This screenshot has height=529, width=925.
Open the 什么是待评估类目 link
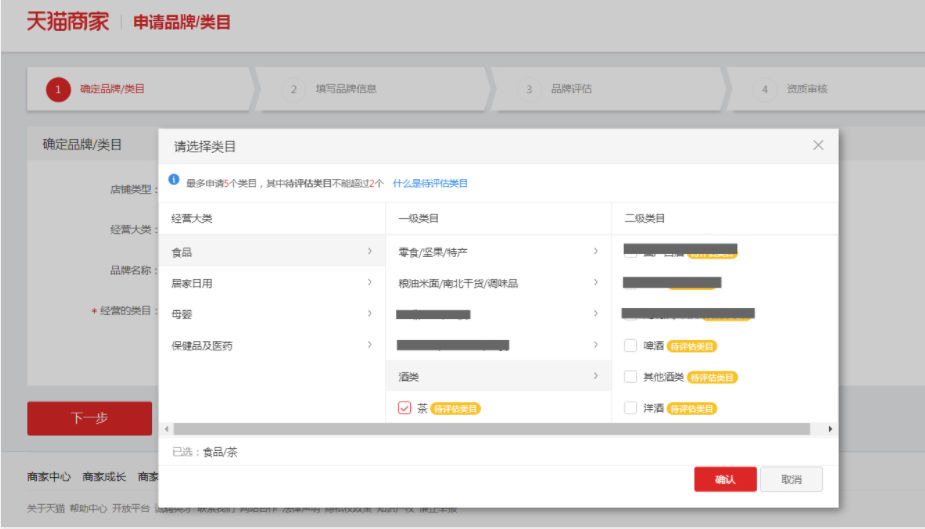click(430, 183)
